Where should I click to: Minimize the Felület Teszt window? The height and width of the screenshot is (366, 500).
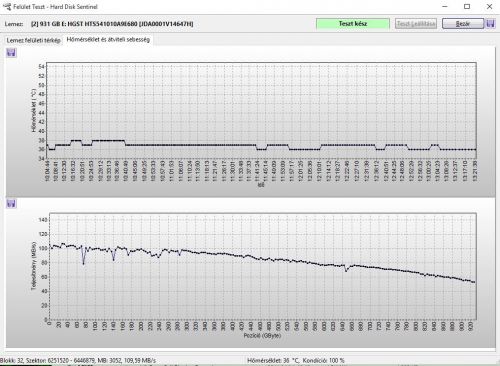(x=445, y=6)
